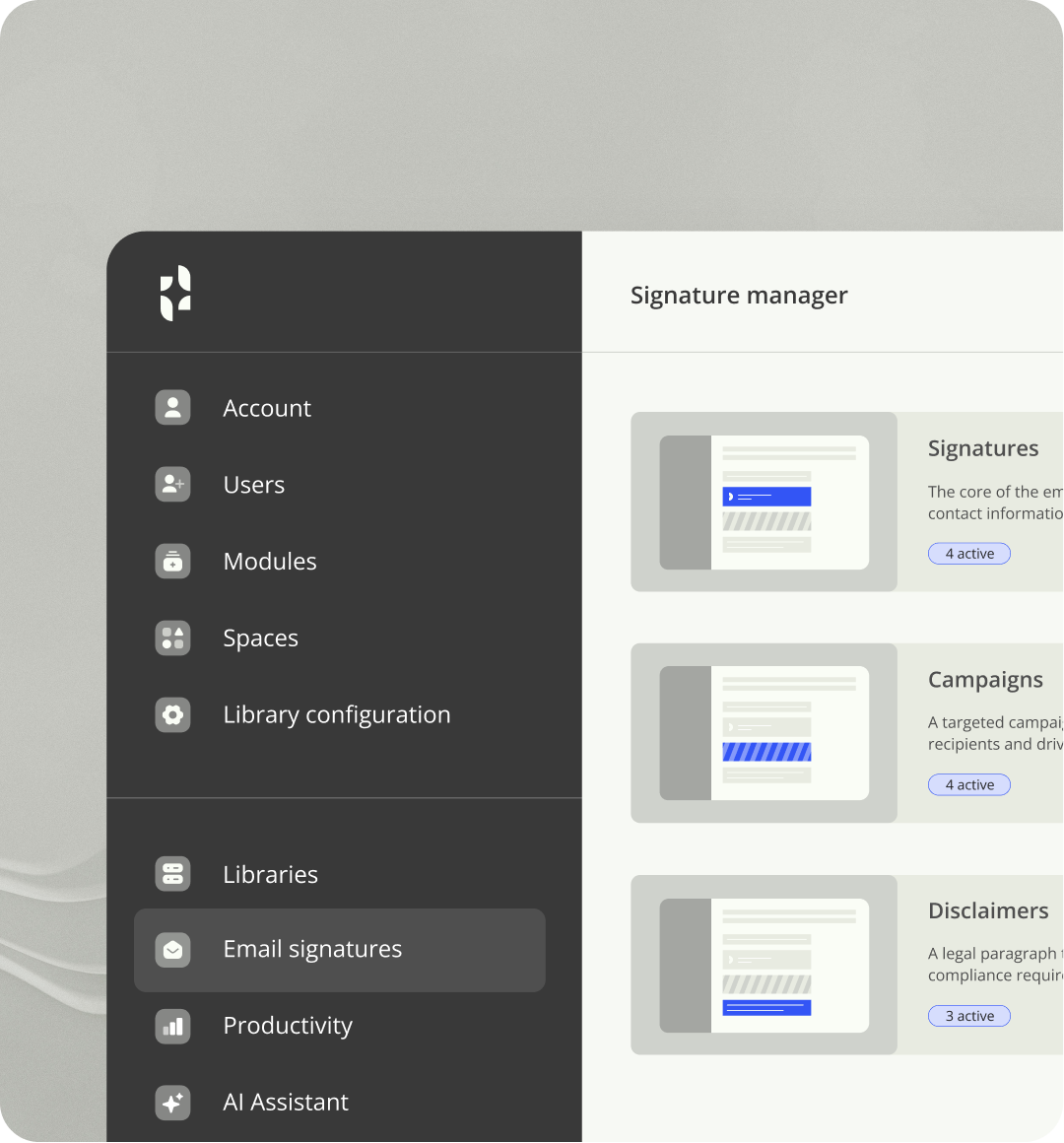Click the Signatures heading link
Screen dimensions: 1064x1143
coord(983,448)
